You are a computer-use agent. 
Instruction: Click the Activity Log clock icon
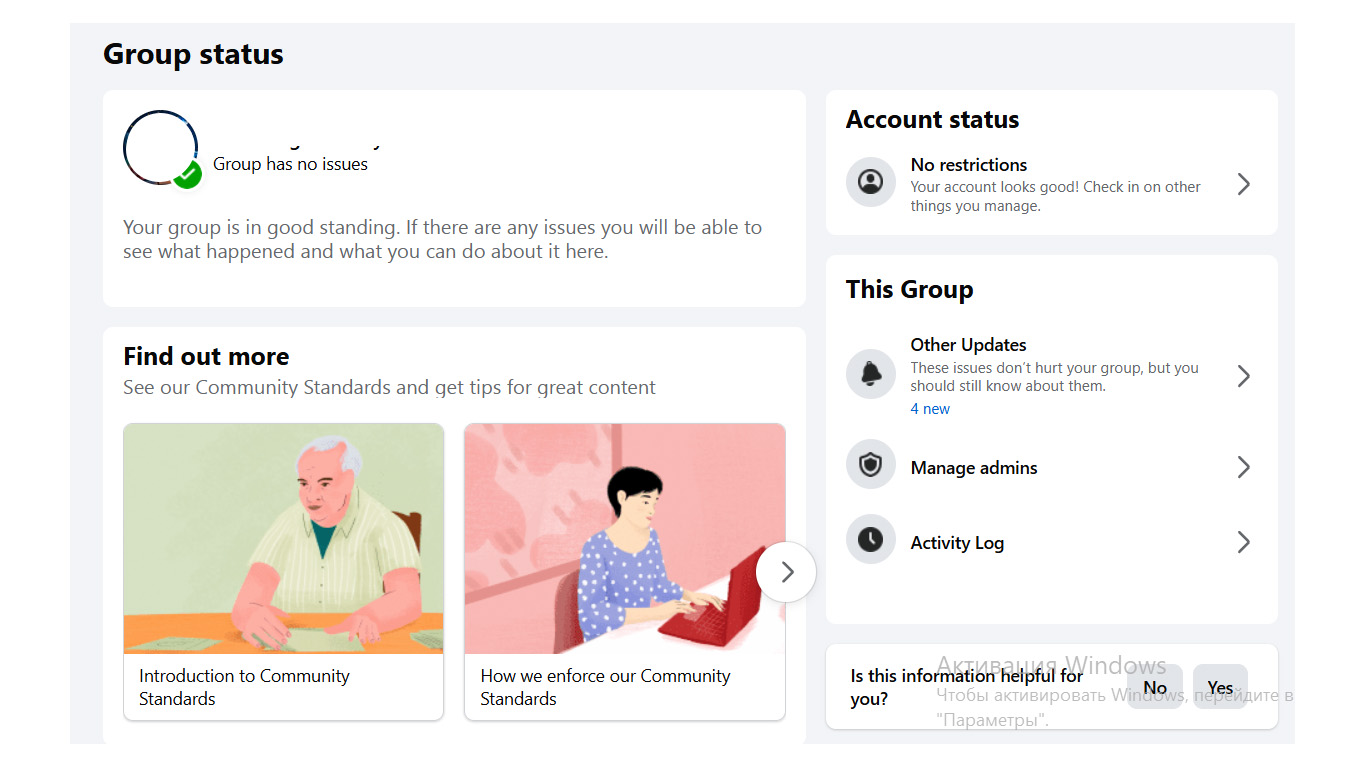click(871, 540)
